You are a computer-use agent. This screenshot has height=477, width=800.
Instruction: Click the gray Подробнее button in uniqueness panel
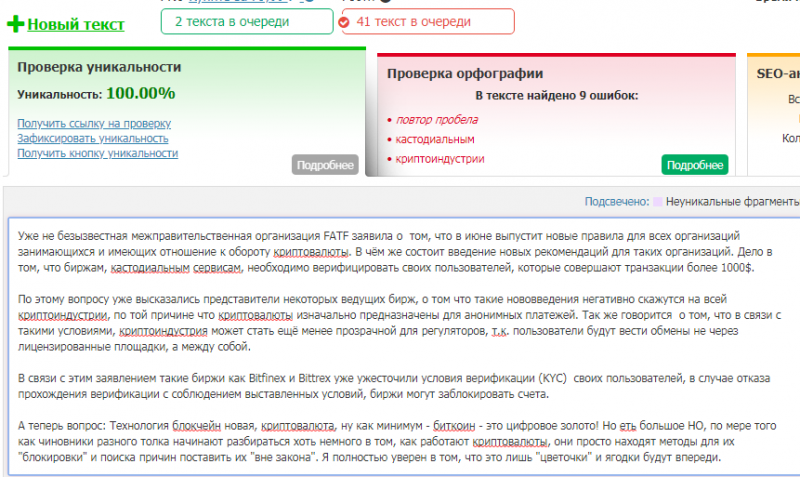click(325, 165)
